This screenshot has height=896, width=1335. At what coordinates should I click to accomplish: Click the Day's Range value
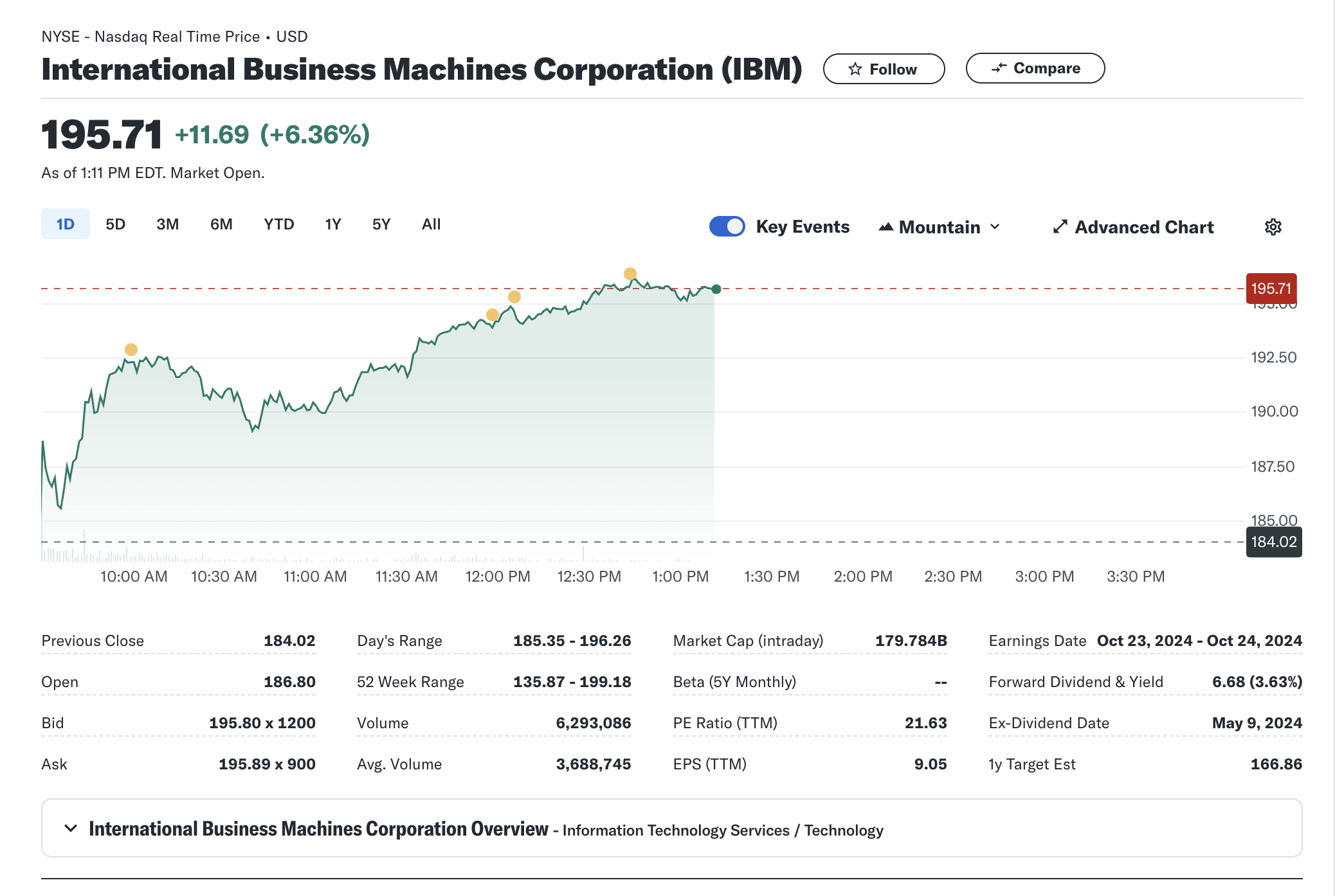click(x=572, y=641)
